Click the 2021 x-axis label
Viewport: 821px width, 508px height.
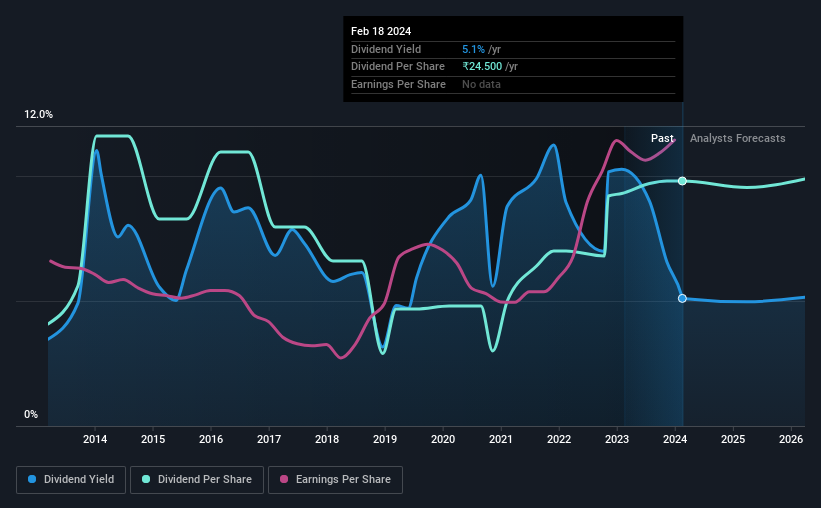pos(501,439)
